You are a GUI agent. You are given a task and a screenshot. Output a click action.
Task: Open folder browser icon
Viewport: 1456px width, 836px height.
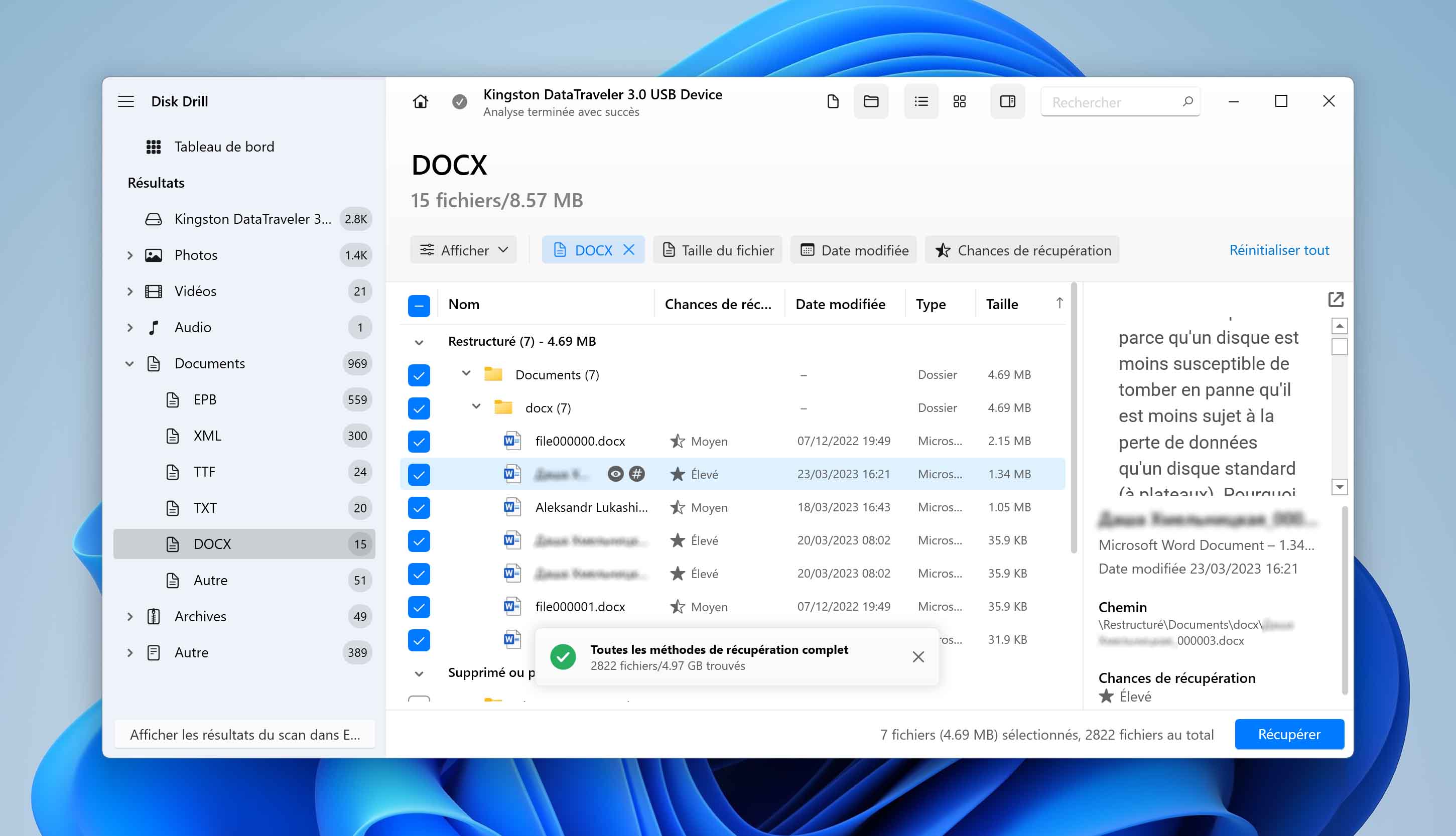(872, 101)
